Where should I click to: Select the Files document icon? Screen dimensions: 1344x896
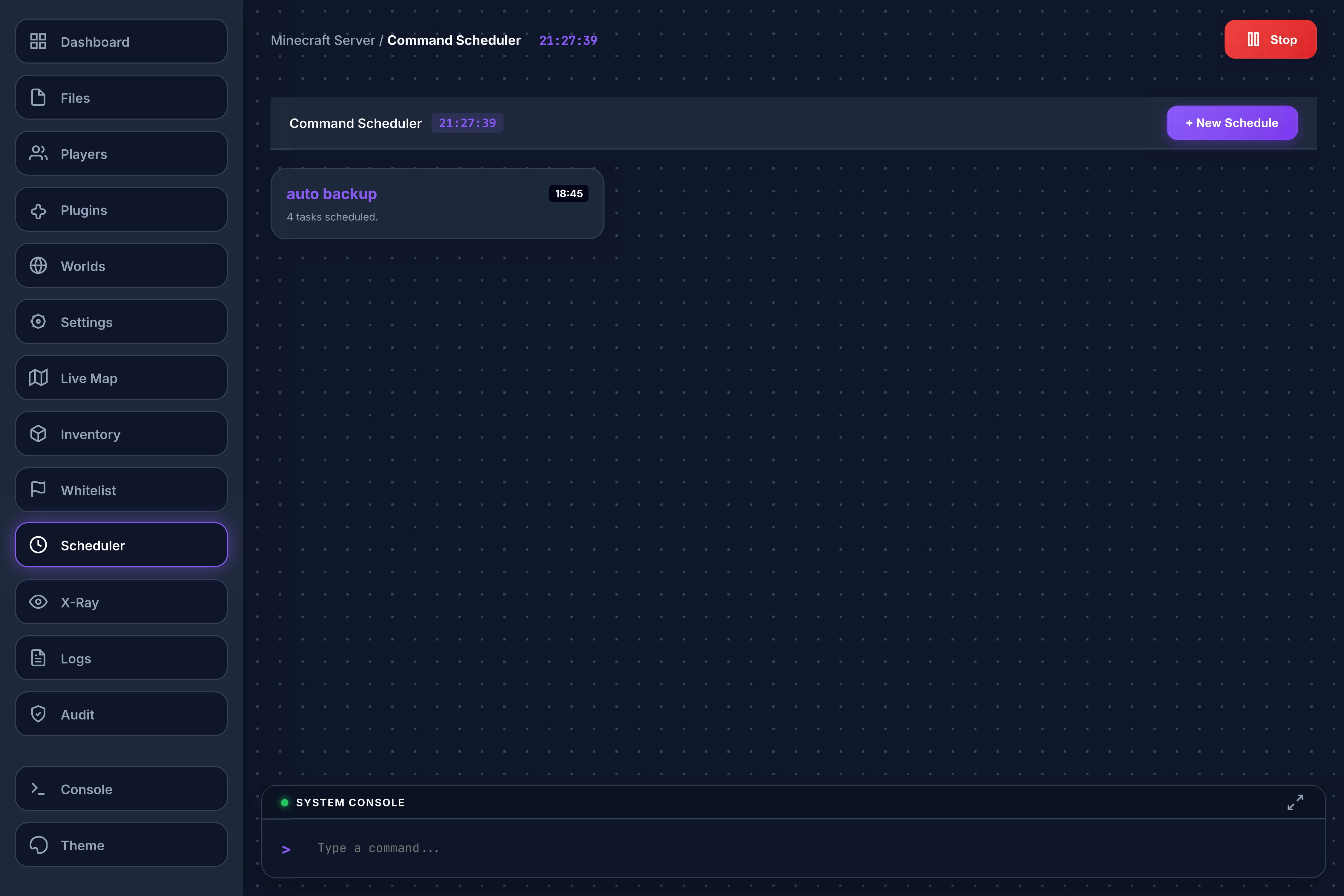(x=38, y=97)
